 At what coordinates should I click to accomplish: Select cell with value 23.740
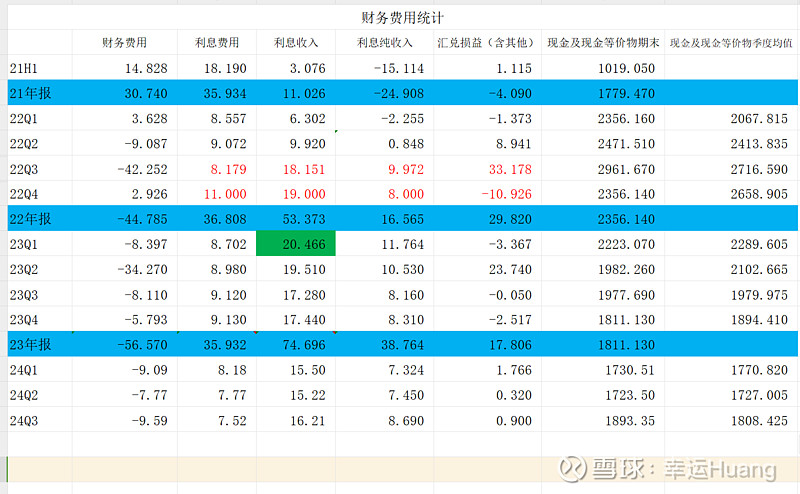(510, 269)
